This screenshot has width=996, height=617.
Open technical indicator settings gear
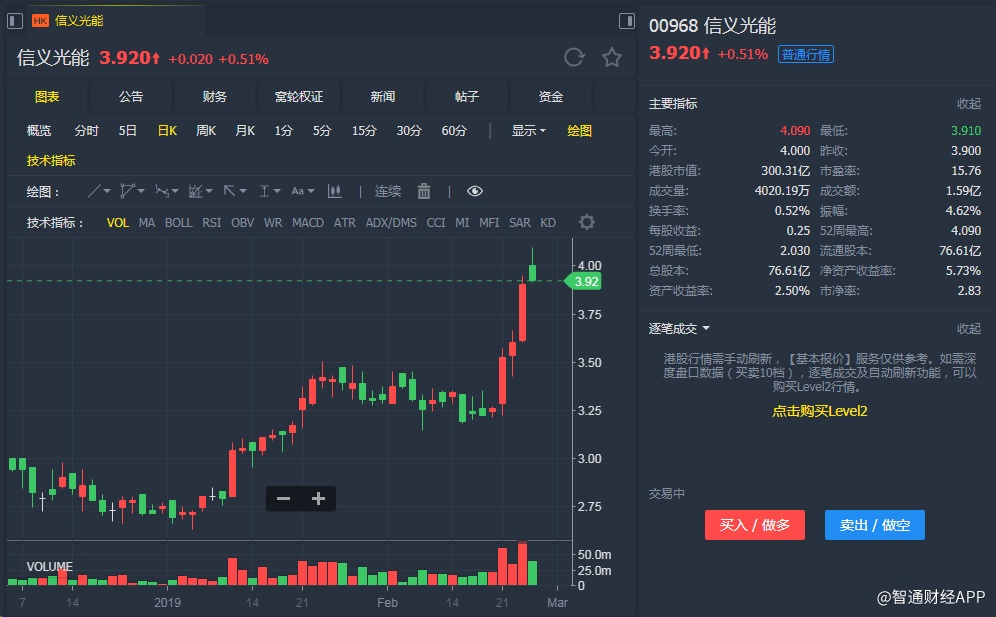(587, 222)
